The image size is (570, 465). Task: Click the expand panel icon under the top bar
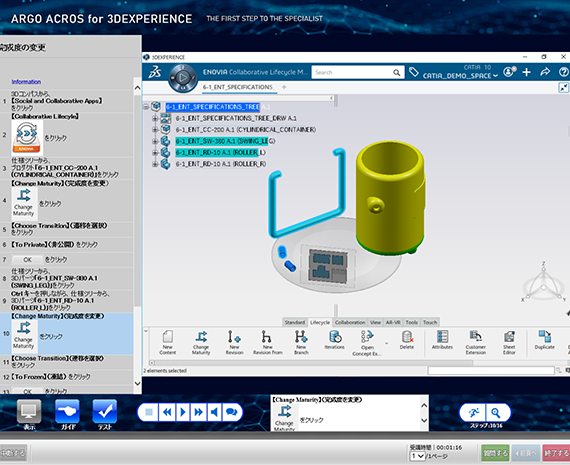coord(563,88)
